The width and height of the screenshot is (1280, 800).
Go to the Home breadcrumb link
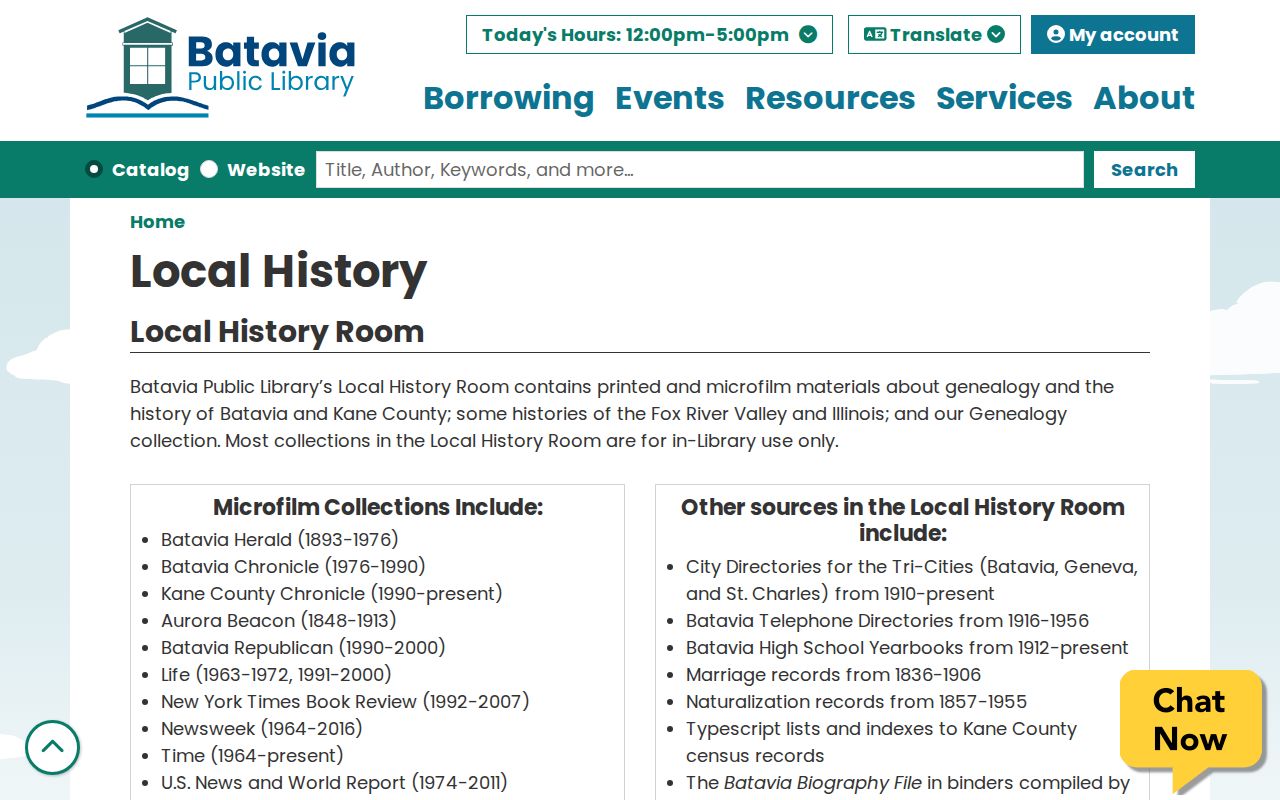coord(157,222)
